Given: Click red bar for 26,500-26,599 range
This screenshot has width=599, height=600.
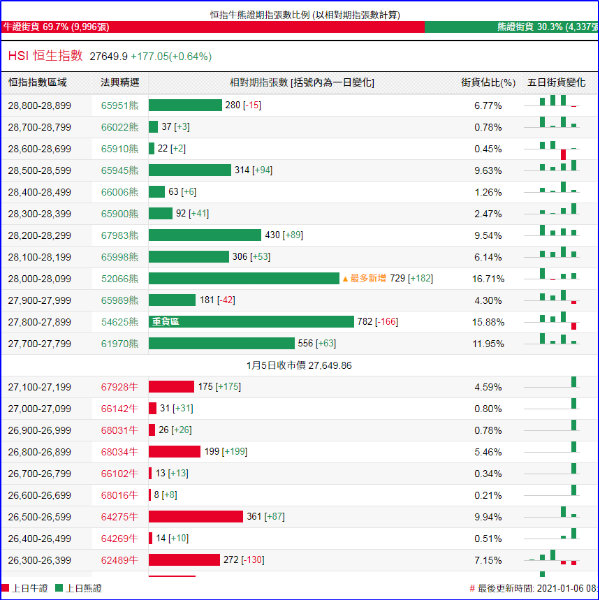Looking at the screenshot, I should point(196,517).
